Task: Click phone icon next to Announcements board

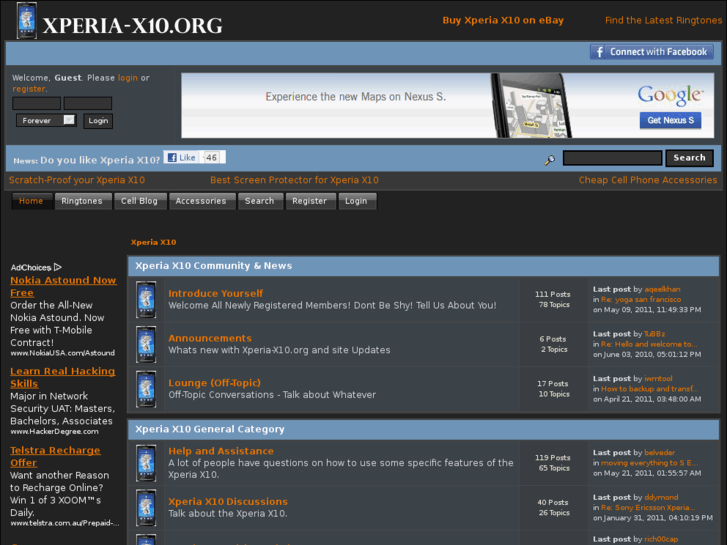Action: [x=146, y=344]
